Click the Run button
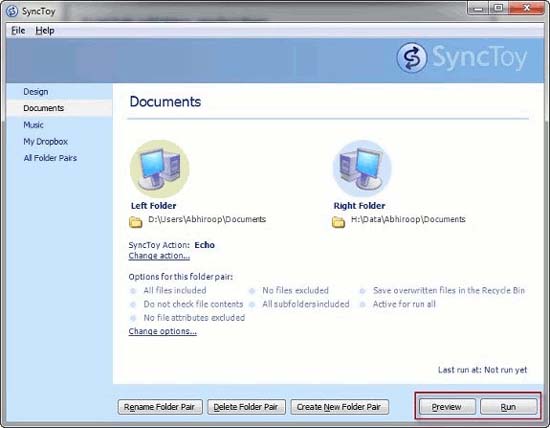The height and width of the screenshot is (428, 550). coord(509,407)
